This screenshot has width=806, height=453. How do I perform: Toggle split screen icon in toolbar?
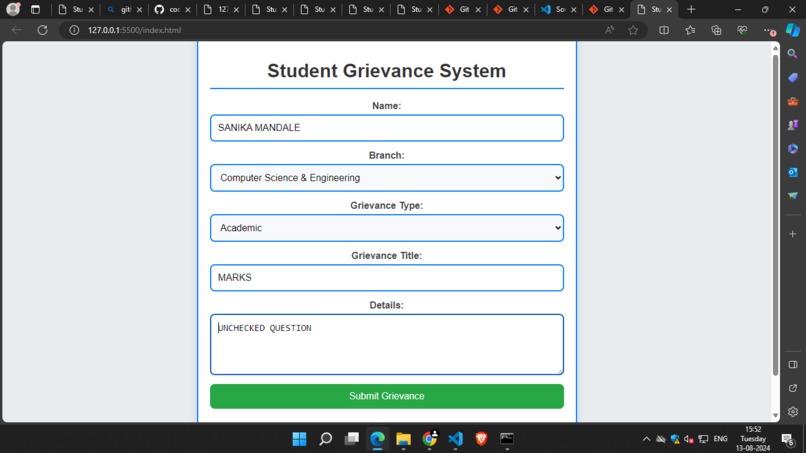664,30
